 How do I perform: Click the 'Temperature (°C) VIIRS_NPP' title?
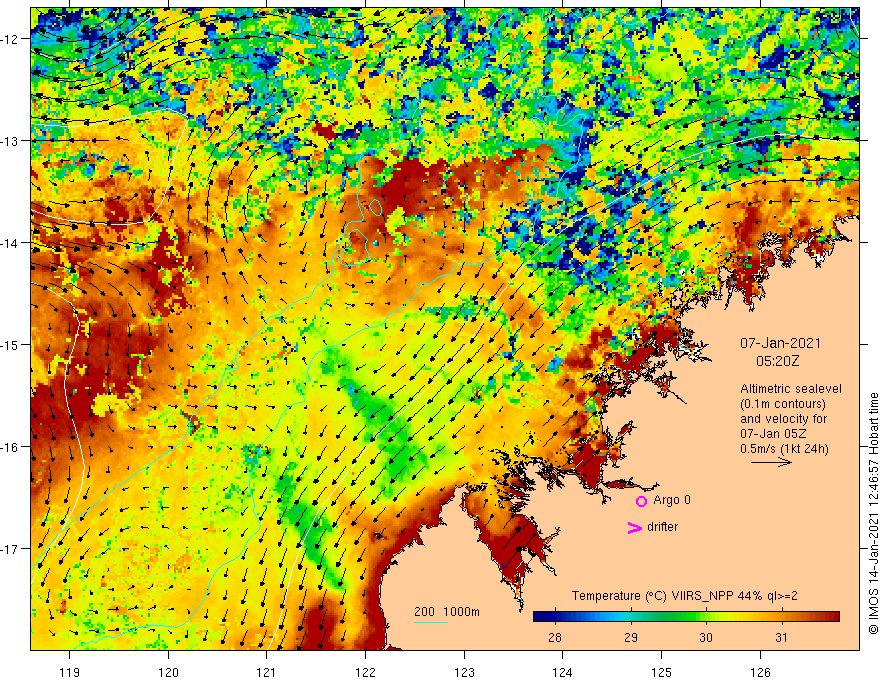click(x=645, y=596)
